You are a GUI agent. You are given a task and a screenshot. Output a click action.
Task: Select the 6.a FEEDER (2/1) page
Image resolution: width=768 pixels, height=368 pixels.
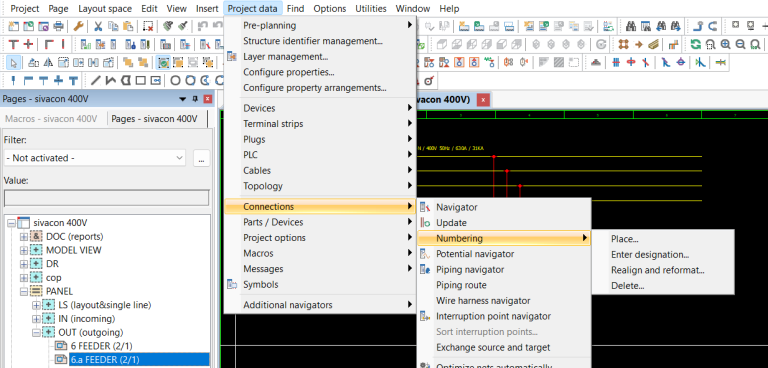click(x=139, y=360)
